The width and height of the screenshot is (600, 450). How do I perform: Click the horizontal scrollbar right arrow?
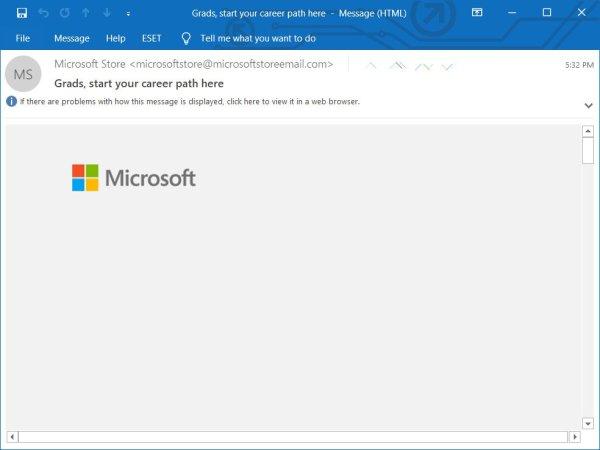click(574, 437)
